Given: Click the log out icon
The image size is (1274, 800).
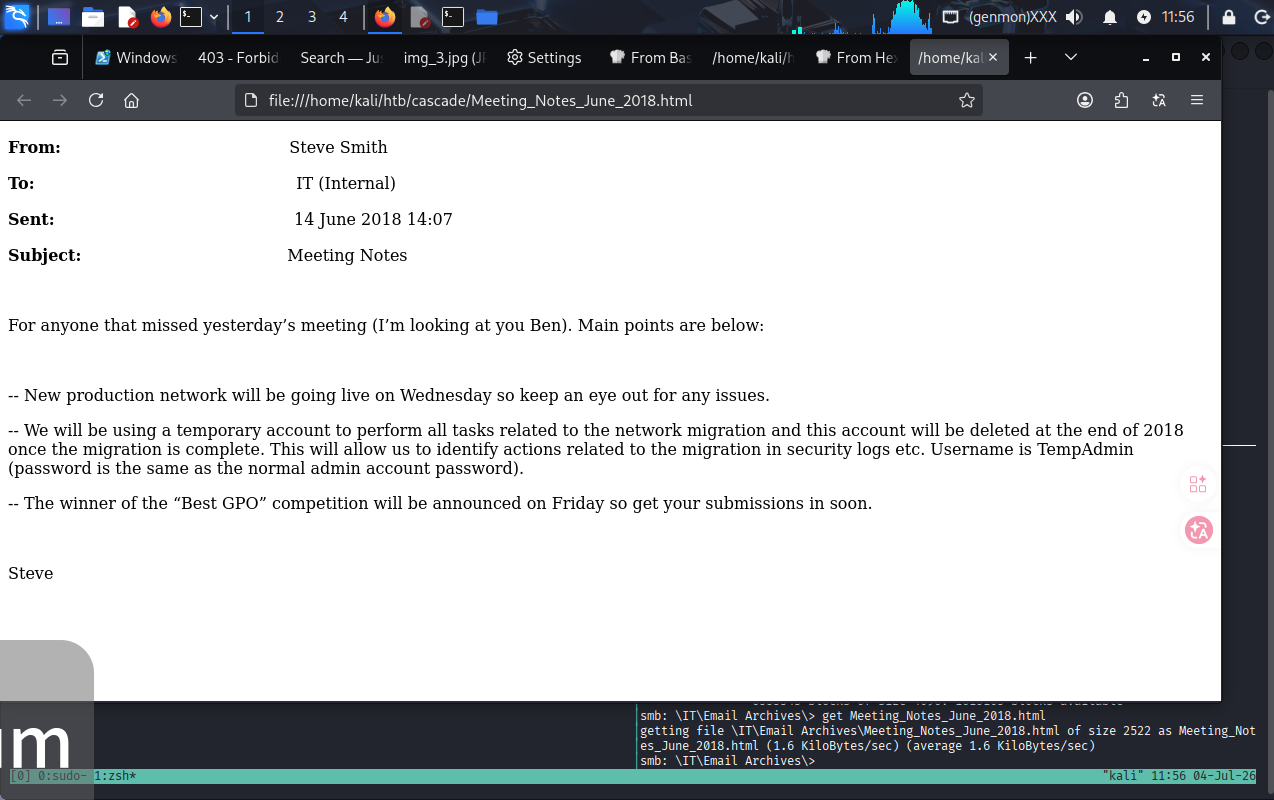Looking at the screenshot, I should [x=1260, y=17].
